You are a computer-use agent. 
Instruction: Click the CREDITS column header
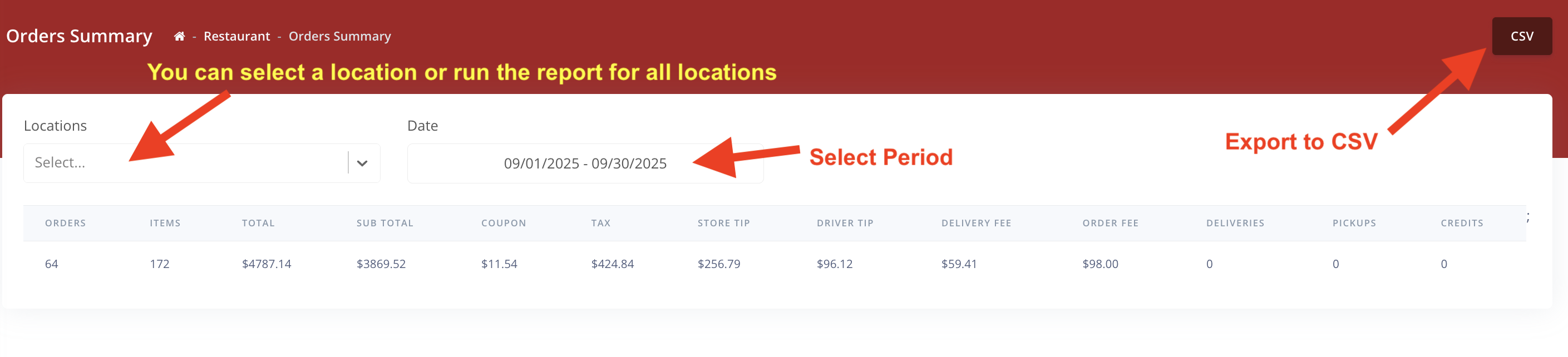[1462, 223]
